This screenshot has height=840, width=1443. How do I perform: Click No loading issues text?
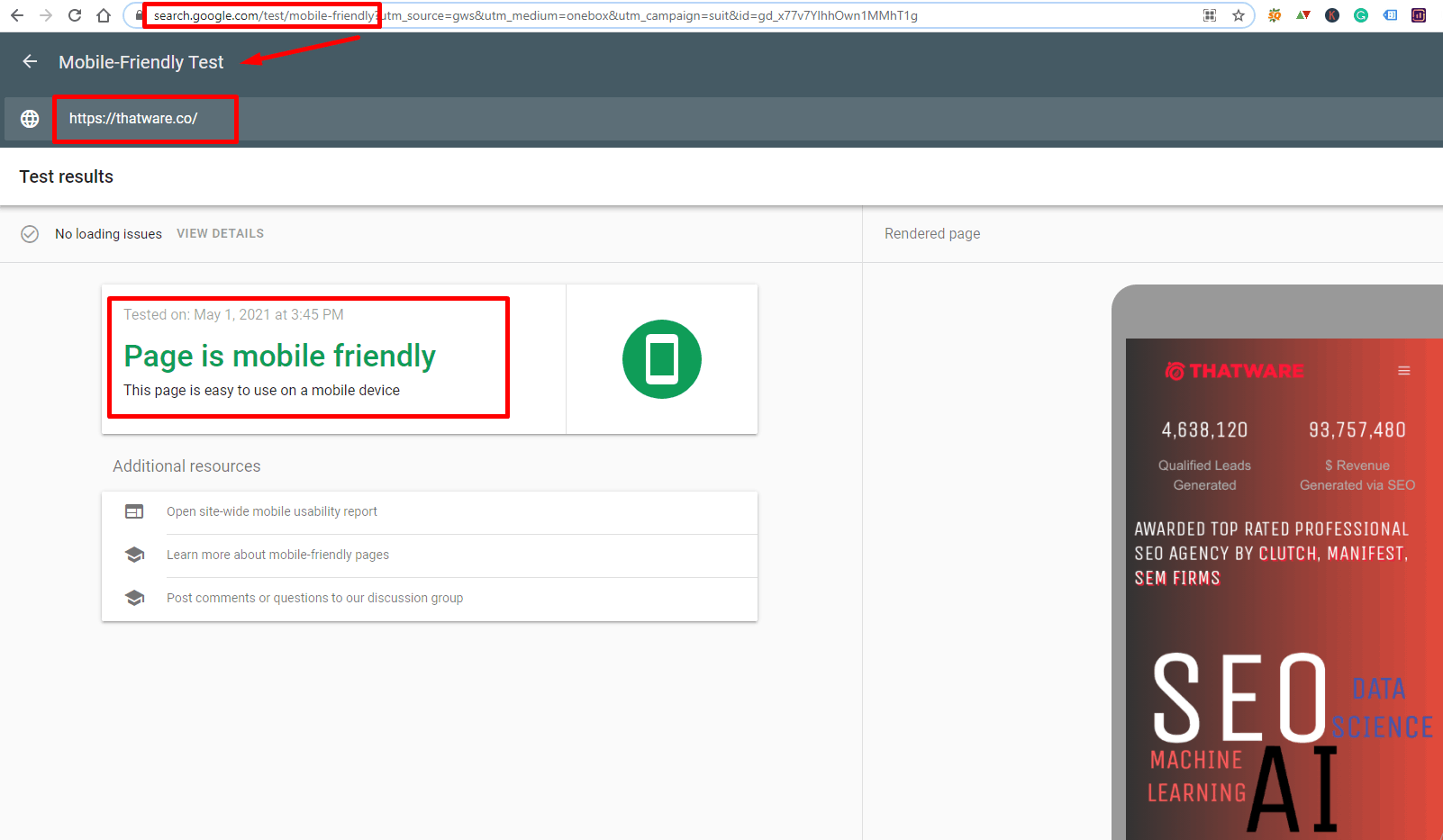coord(108,234)
